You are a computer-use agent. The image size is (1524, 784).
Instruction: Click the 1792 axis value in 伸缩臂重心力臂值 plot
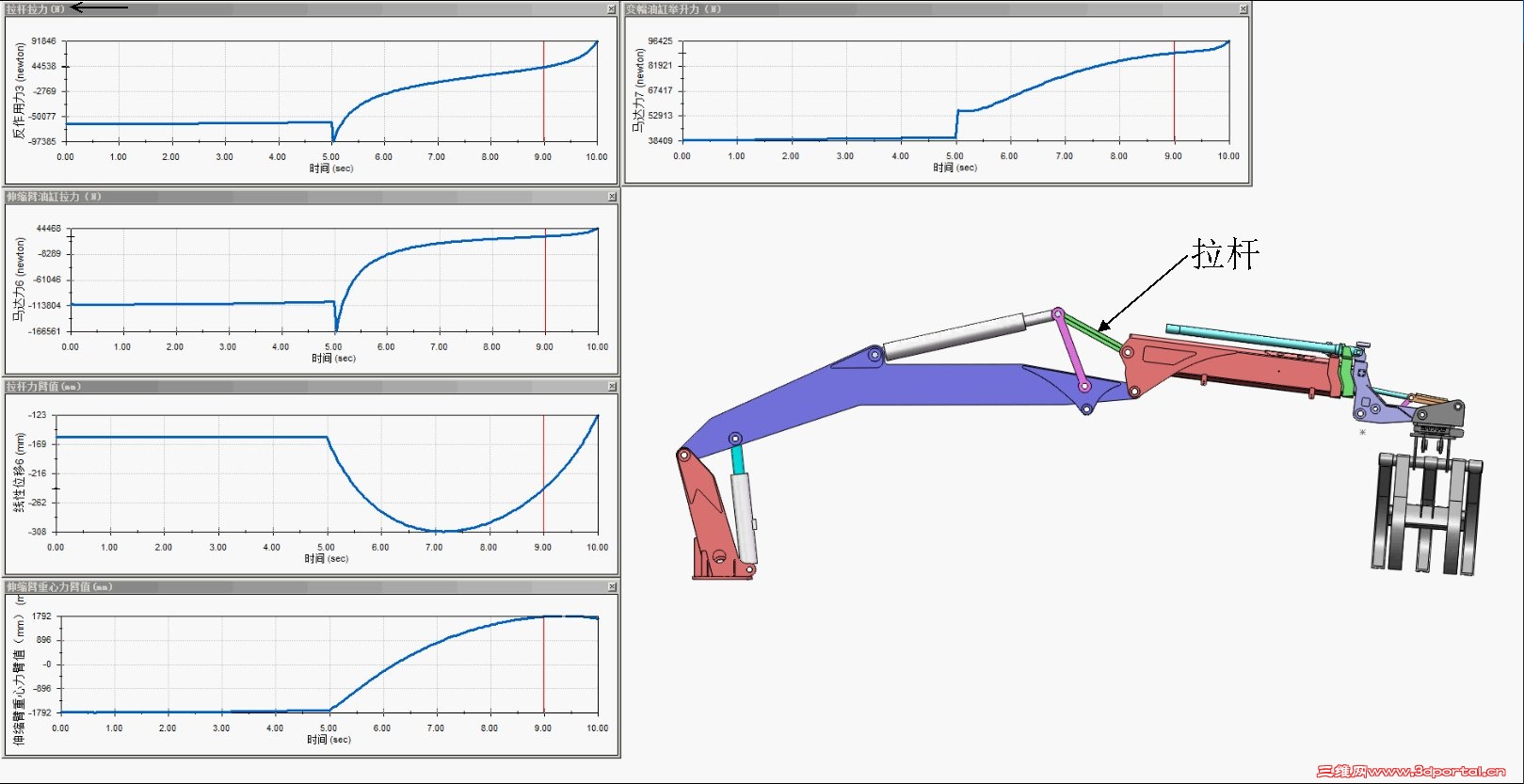pos(42,616)
